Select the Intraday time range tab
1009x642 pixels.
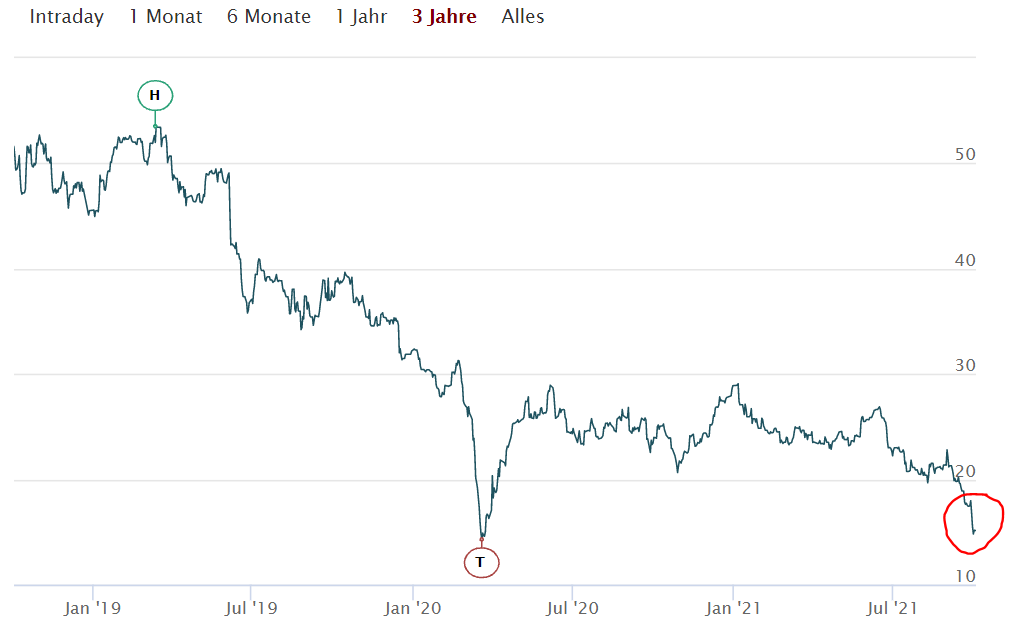(66, 17)
